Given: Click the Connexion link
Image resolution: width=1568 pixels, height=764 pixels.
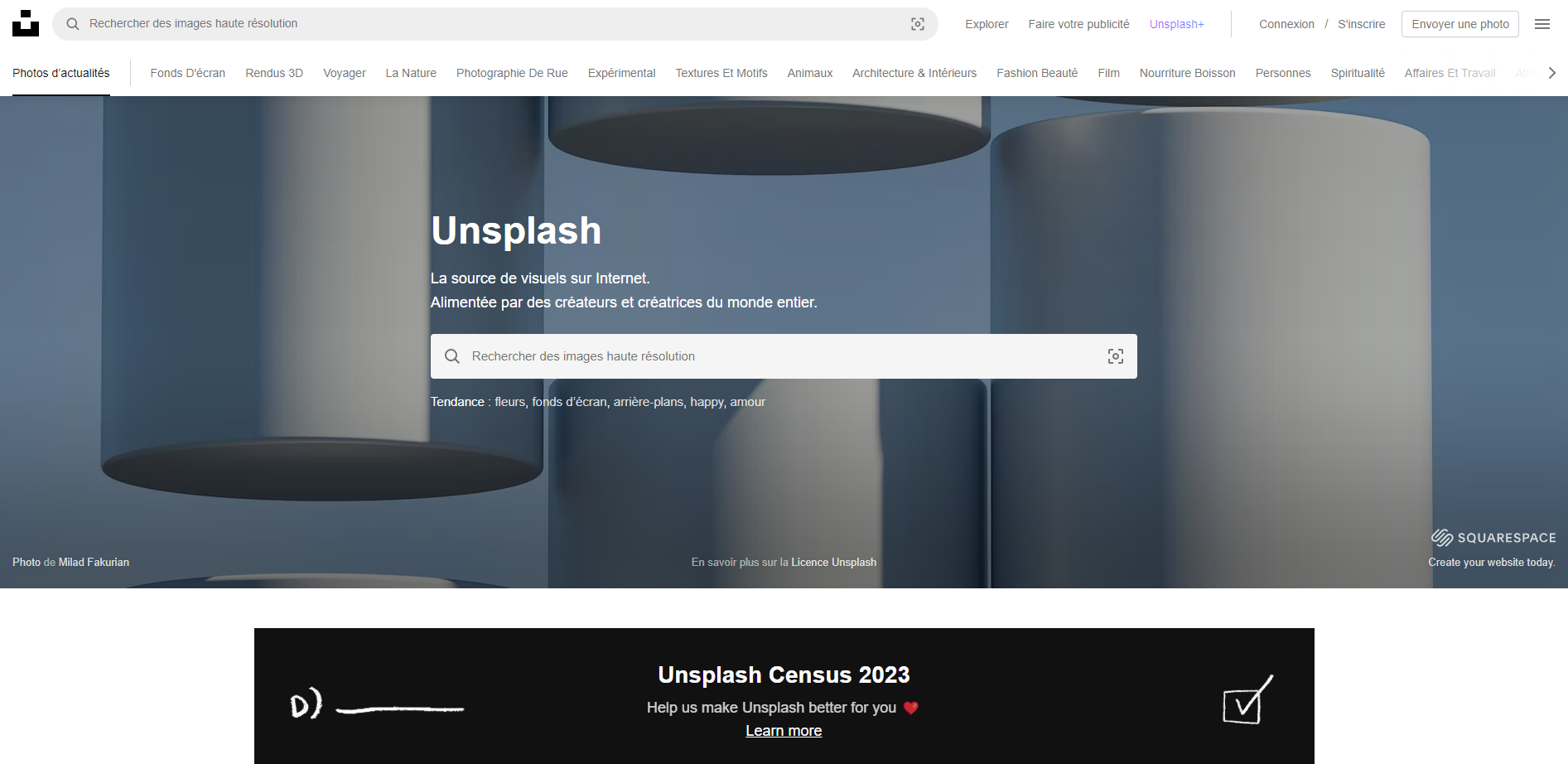Looking at the screenshot, I should [x=1286, y=24].
